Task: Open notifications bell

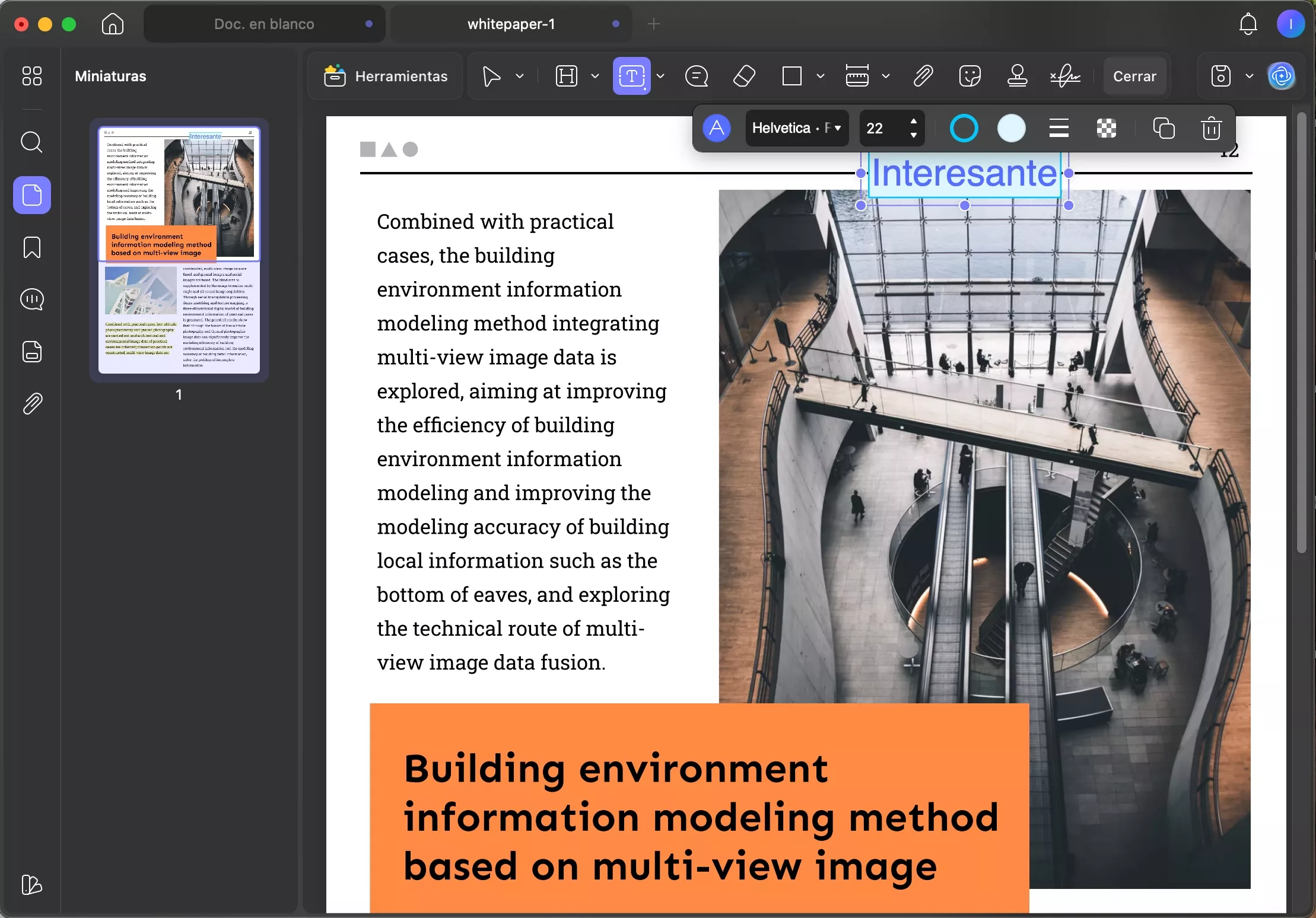Action: pos(1248,24)
